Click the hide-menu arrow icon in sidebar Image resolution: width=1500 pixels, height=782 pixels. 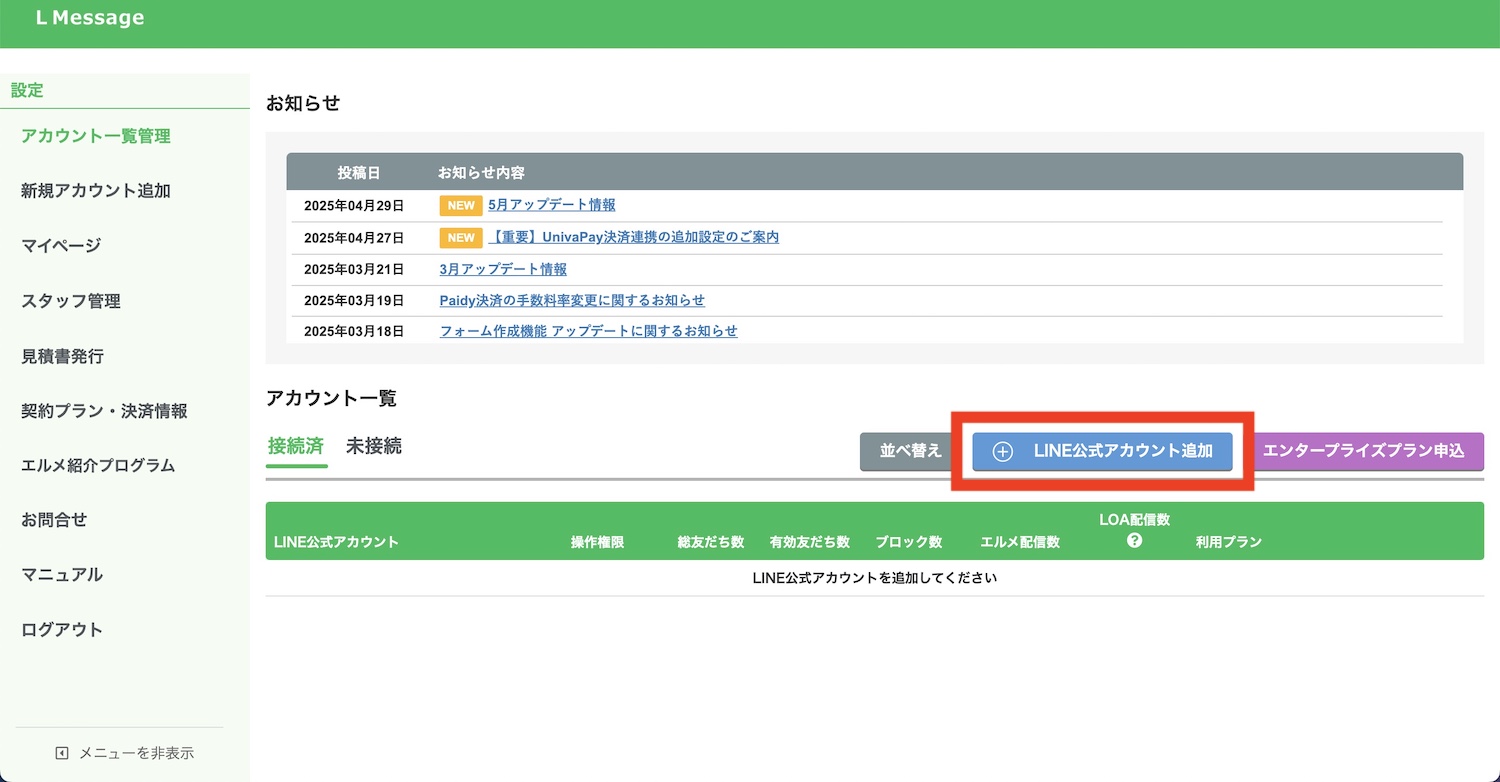coord(62,753)
